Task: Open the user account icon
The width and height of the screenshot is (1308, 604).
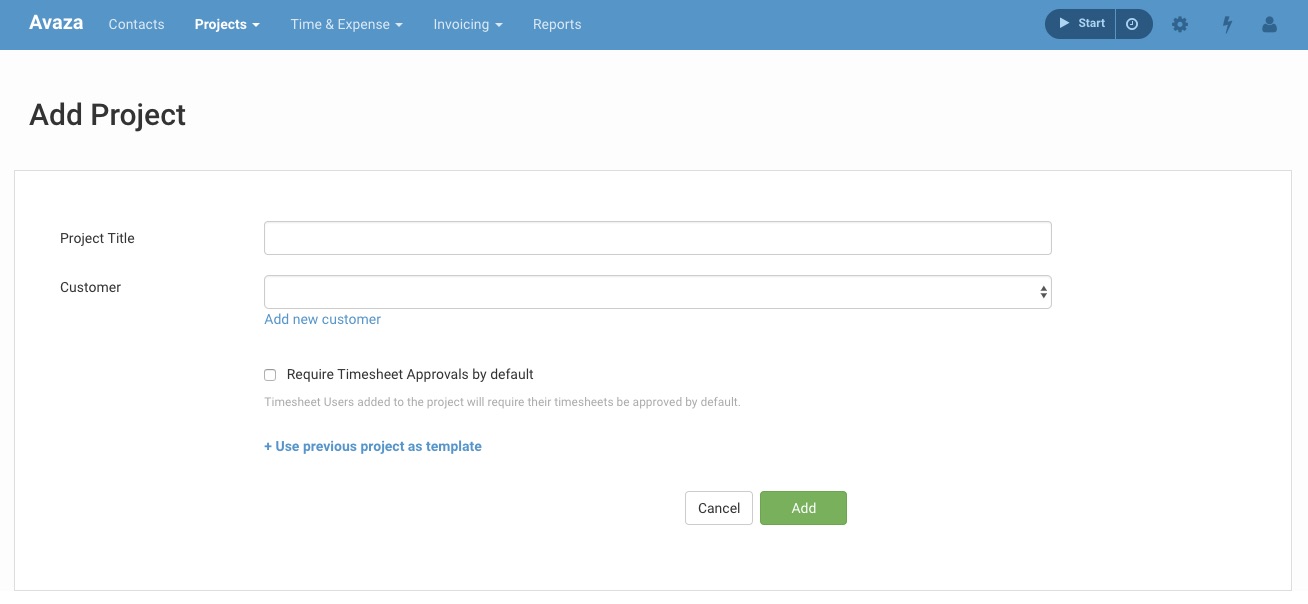Action: click(1270, 24)
